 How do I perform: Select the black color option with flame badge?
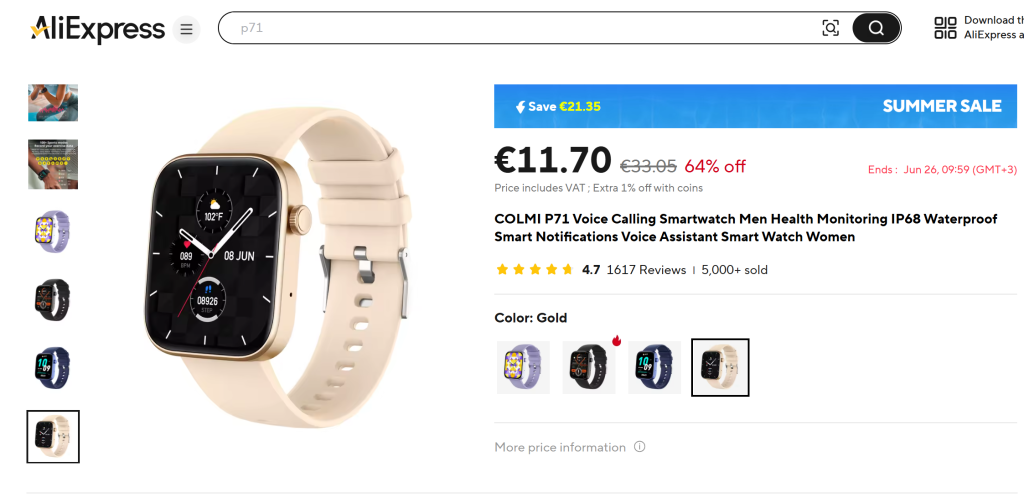(x=589, y=367)
